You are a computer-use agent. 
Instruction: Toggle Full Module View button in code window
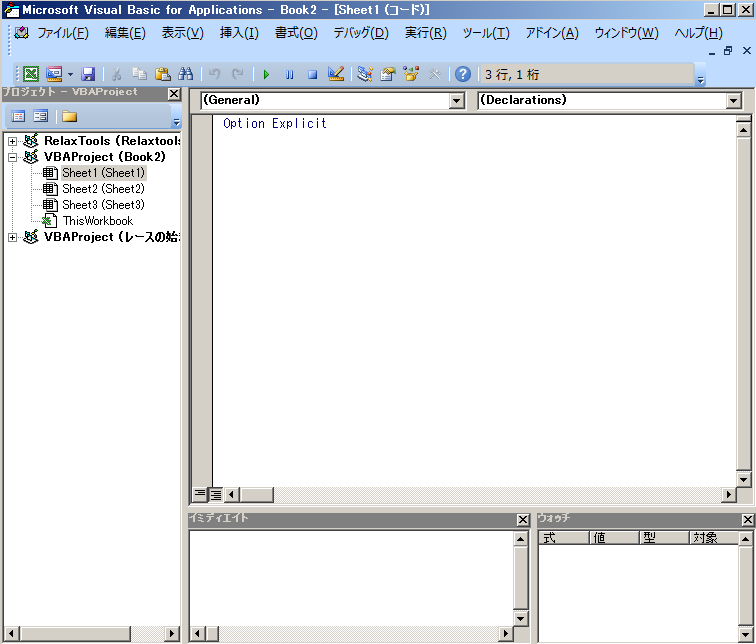tap(216, 494)
